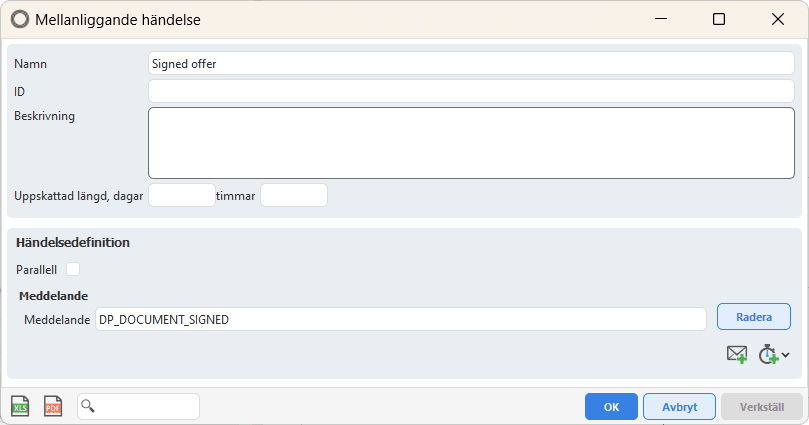Click the Verkställ button
This screenshot has width=809, height=425.
point(763,406)
